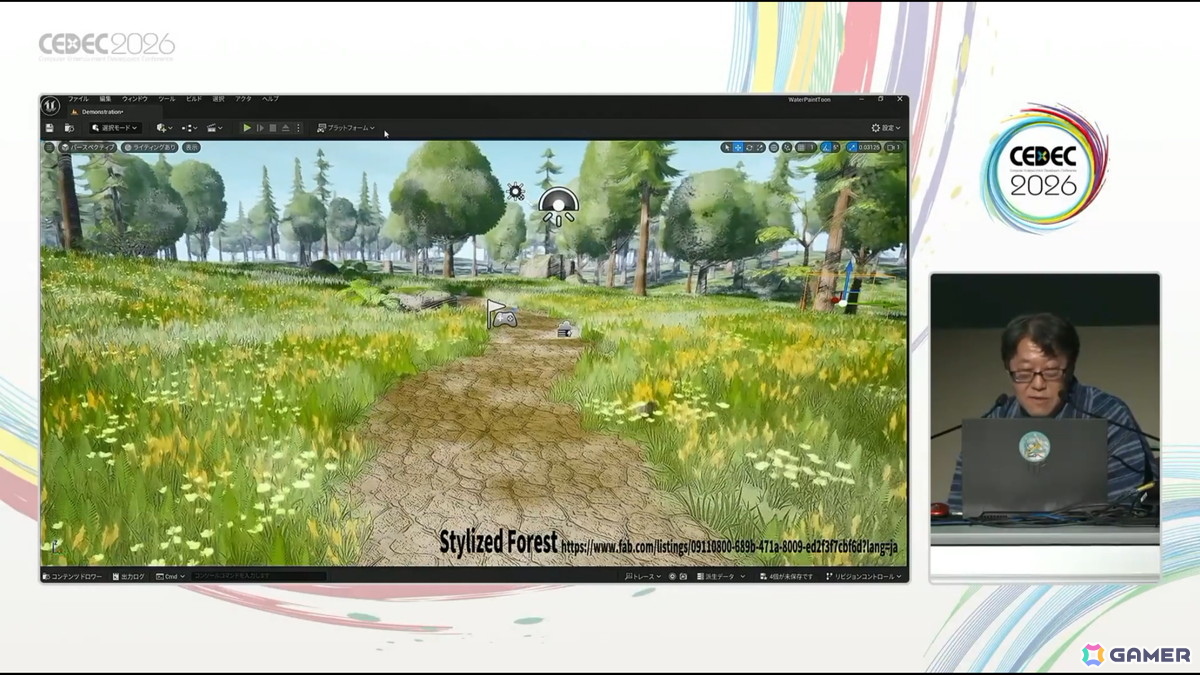Open the 派生データ derived data dropdown
This screenshot has height=675, width=1200.
(x=721, y=577)
